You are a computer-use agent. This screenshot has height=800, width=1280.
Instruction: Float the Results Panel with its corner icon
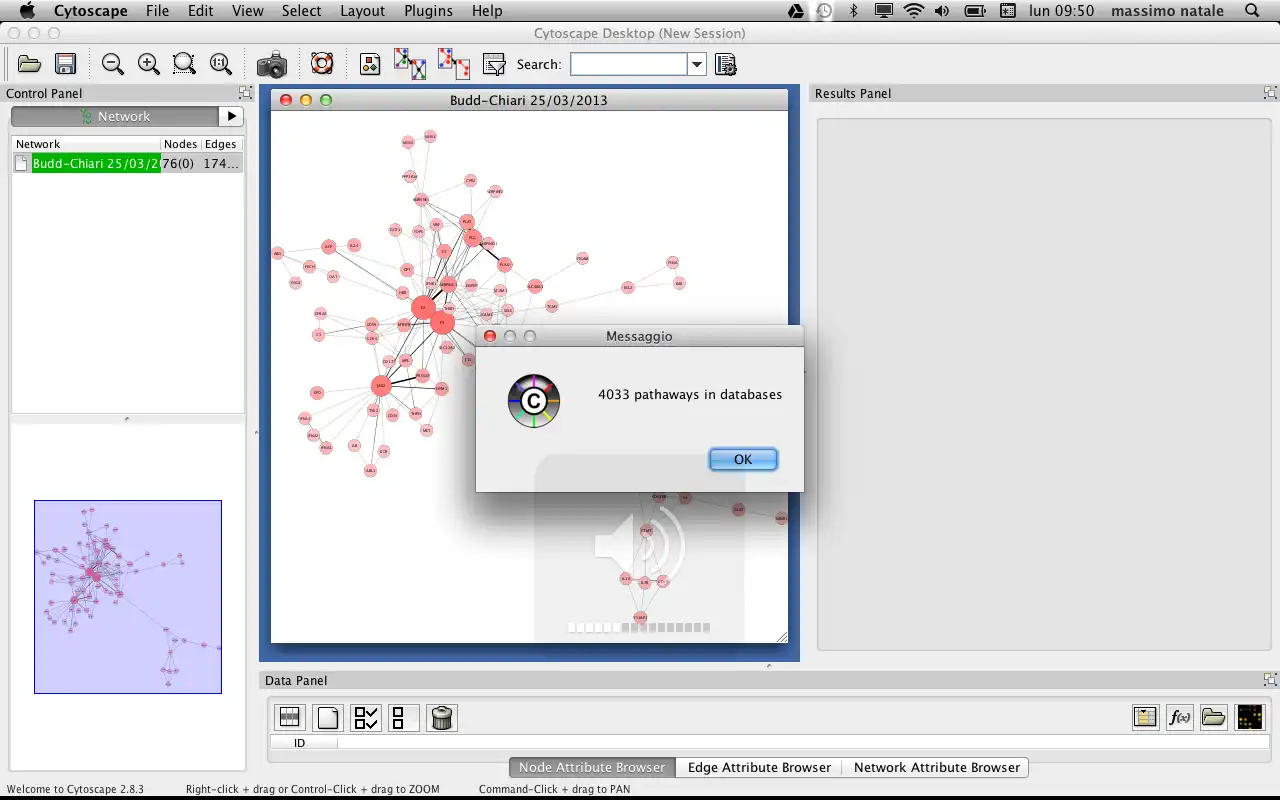click(1270, 93)
